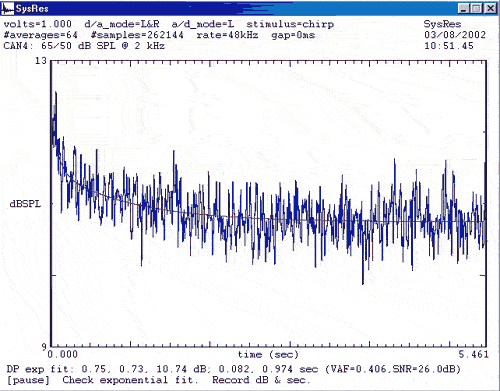Click the gap=0ms parameter text
Screen dimensions: 500x391
point(293,35)
